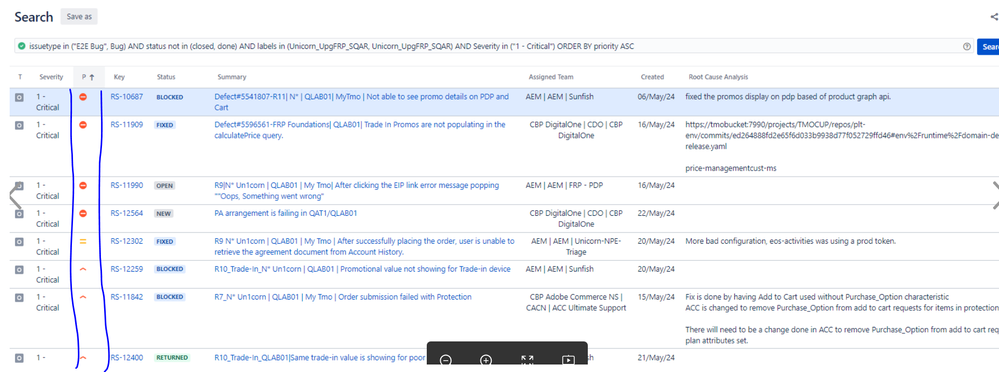999x372 pixels.
Task: Click the Summary column header
Action: pyautogui.click(x=231, y=77)
